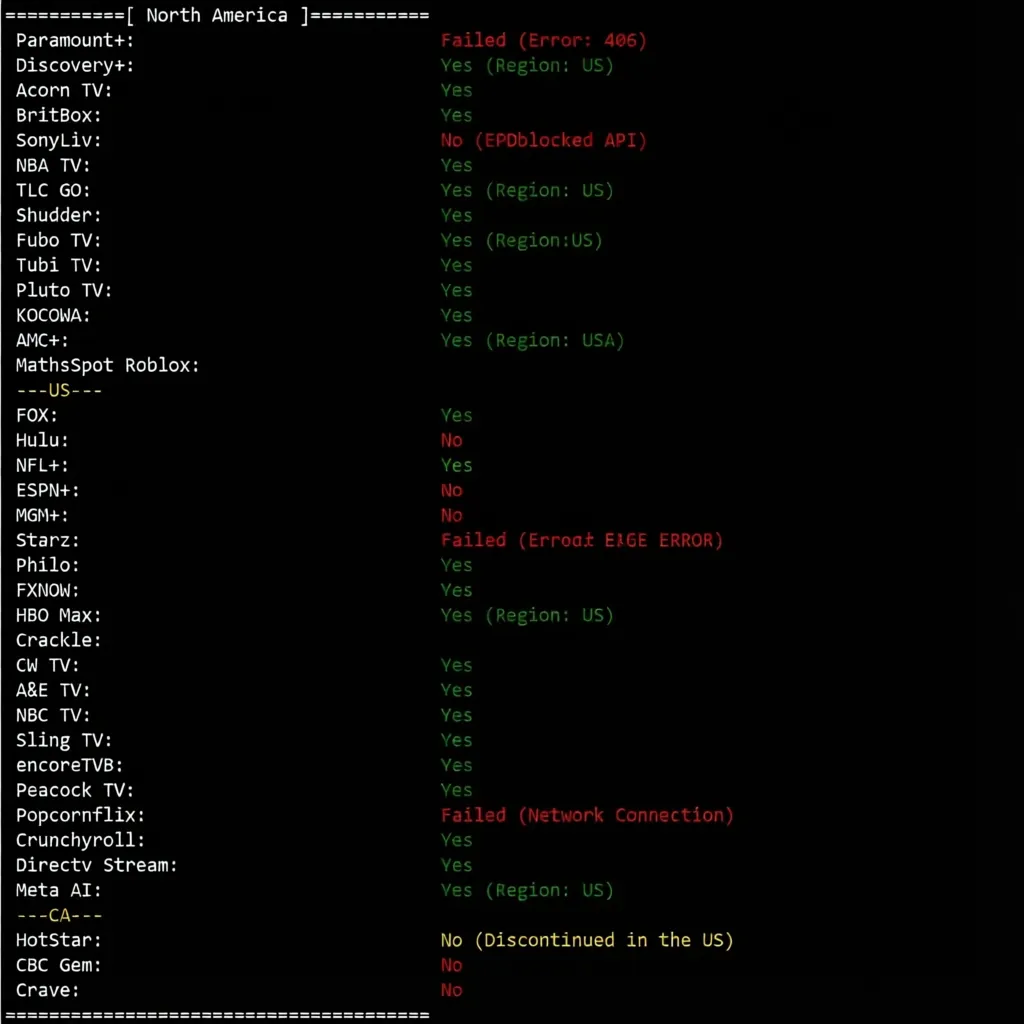Screen dimensions: 1024x1024
Task: Click the 'North America' section header text
Action: tap(216, 15)
